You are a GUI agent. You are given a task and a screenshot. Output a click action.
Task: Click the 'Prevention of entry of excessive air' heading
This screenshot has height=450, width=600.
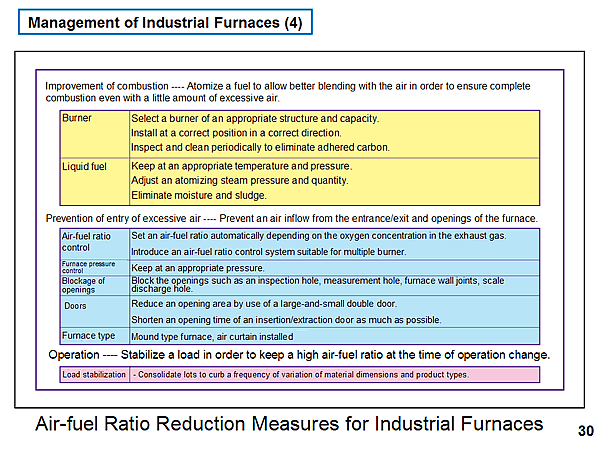point(292,218)
